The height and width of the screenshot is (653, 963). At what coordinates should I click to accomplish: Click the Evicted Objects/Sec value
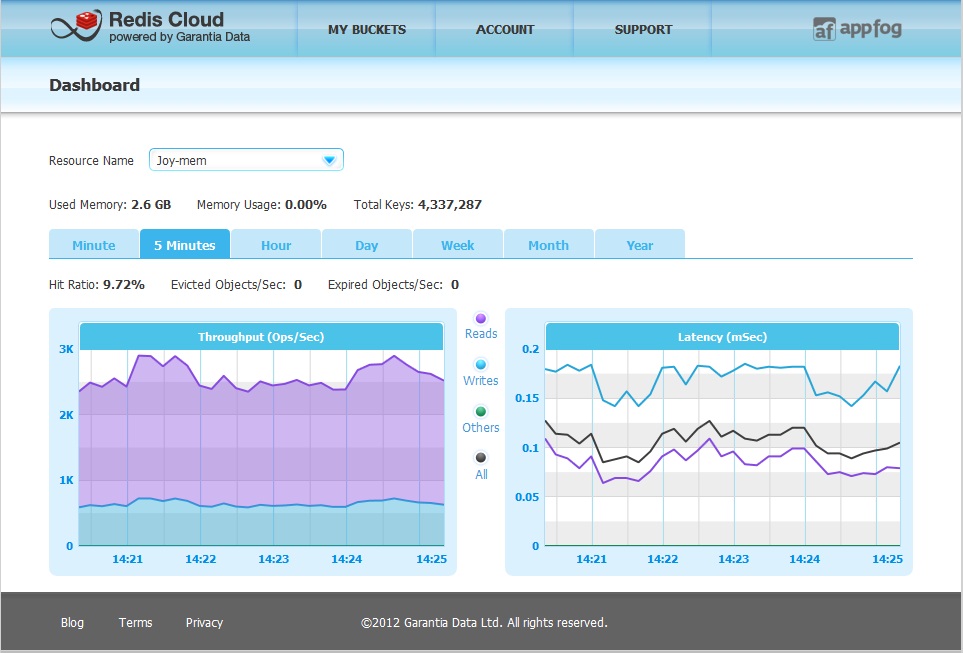click(x=298, y=284)
